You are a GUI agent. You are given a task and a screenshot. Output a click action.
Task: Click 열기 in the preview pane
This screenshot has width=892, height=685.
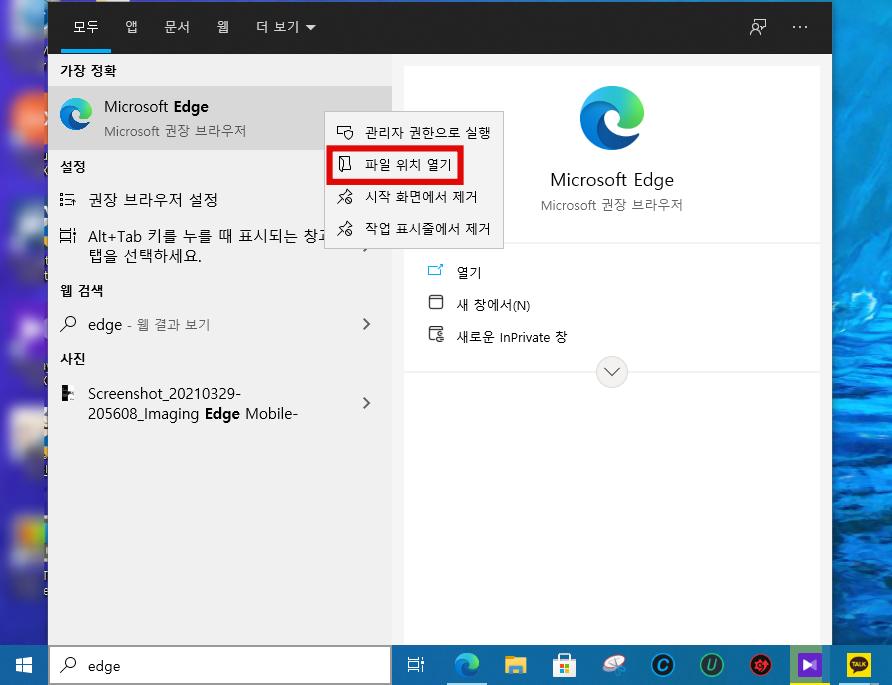(469, 273)
